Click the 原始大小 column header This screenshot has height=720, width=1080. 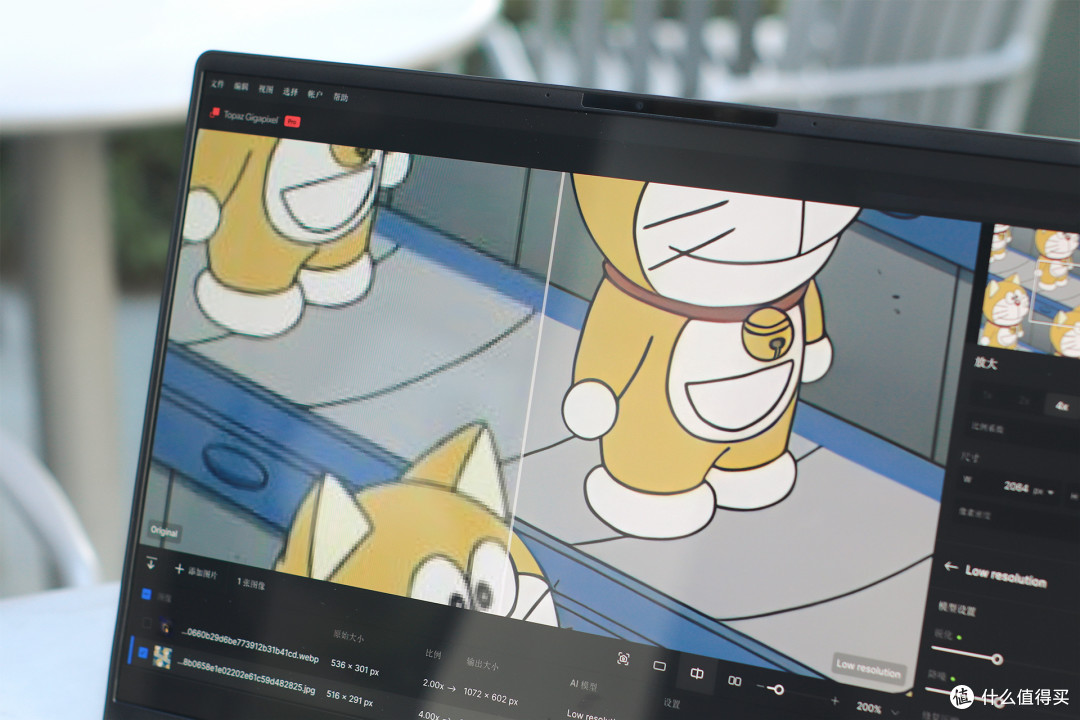pos(349,636)
